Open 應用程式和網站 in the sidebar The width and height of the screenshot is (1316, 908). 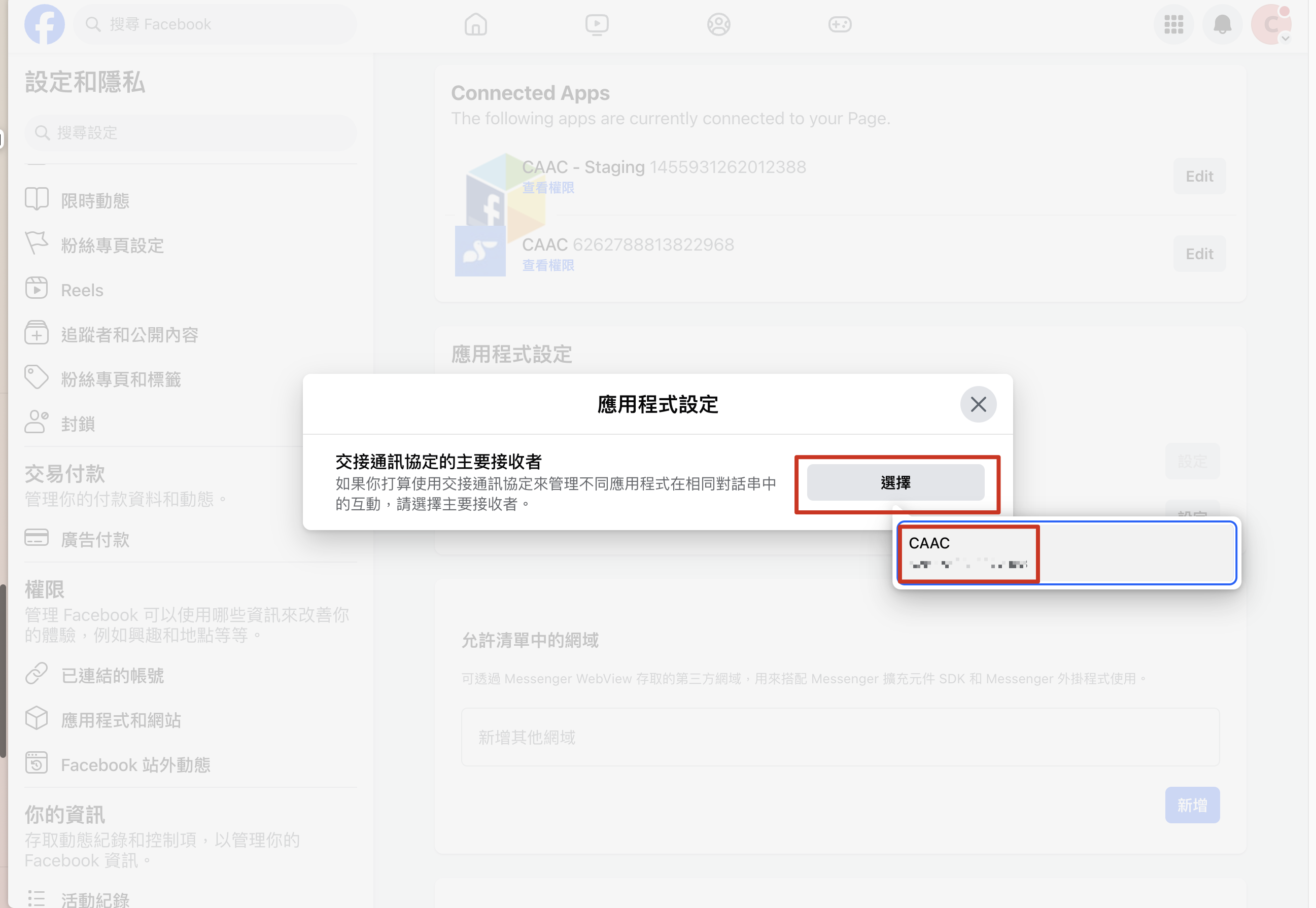click(191, 720)
